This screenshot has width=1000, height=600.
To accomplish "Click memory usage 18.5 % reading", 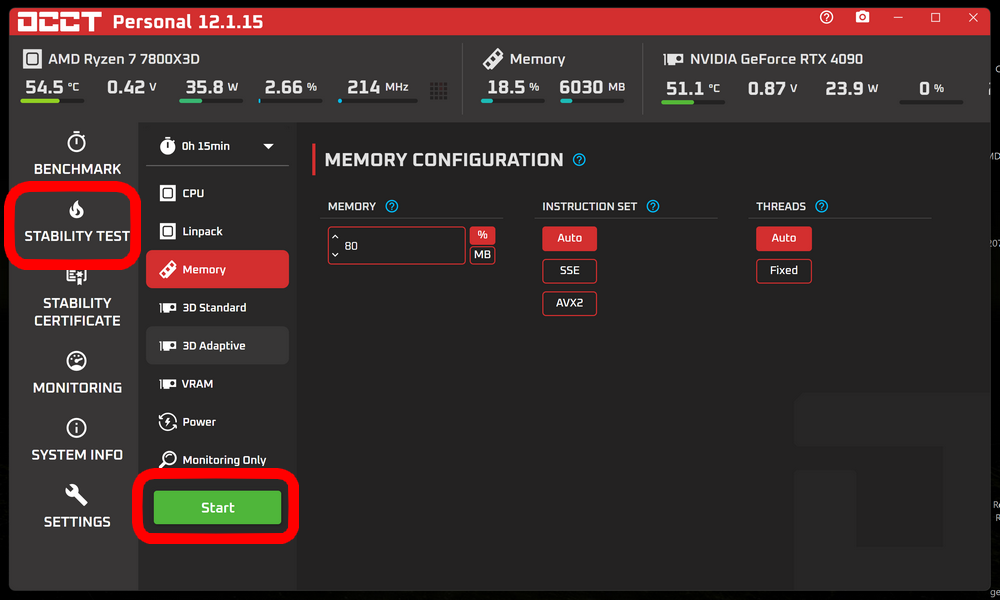I will pos(513,87).
